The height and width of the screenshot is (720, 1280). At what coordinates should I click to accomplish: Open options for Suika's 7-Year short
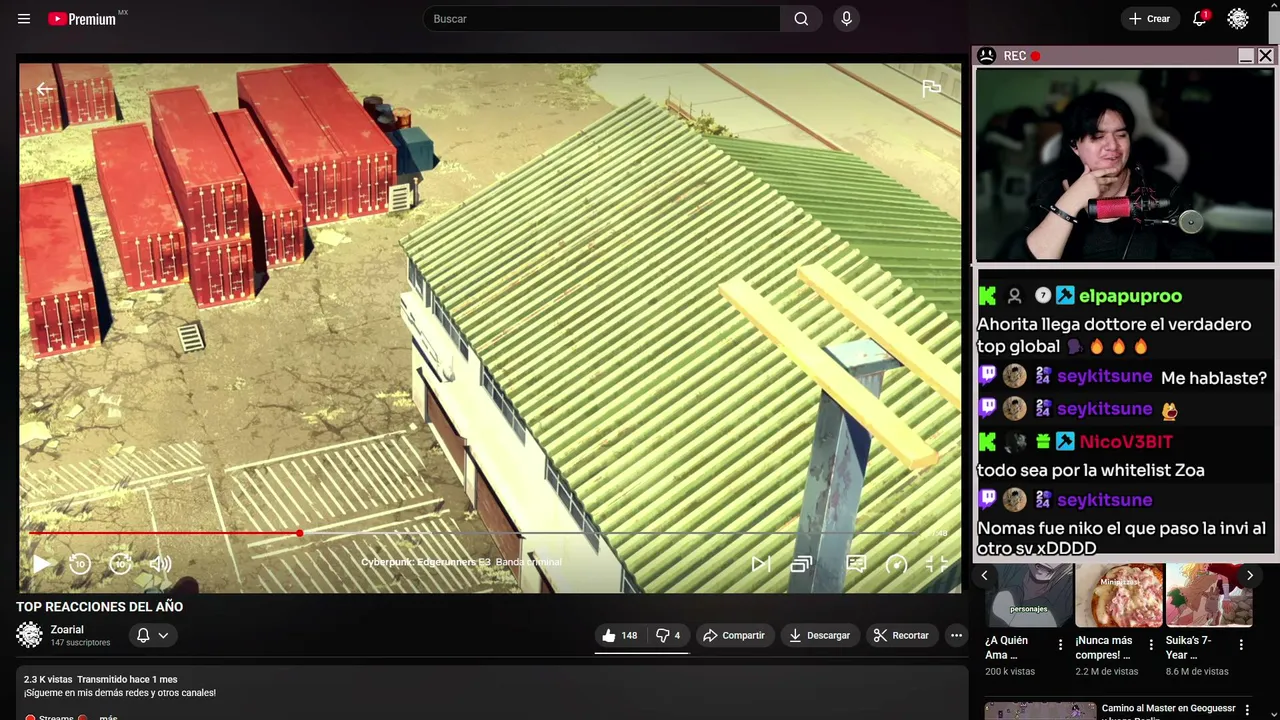pos(1241,645)
